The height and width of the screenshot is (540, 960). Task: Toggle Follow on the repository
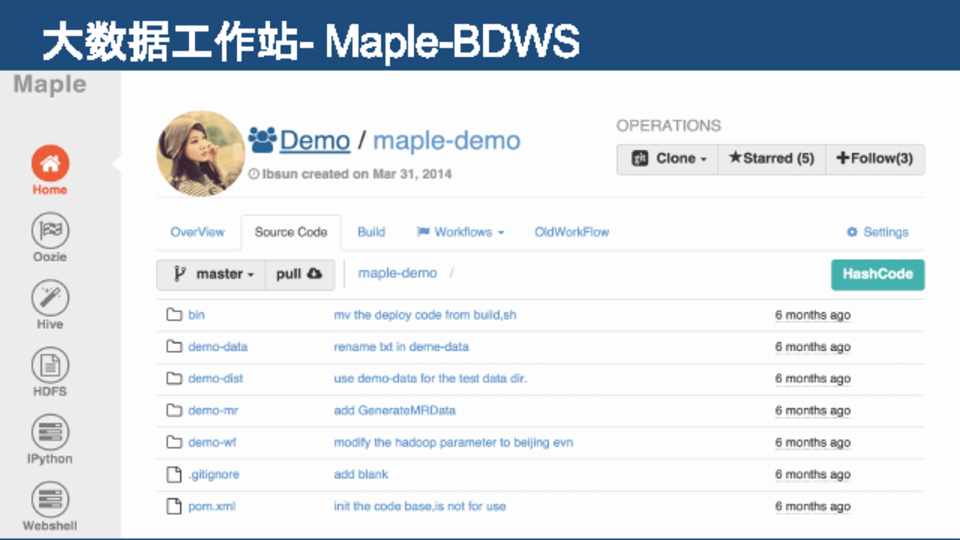874,159
